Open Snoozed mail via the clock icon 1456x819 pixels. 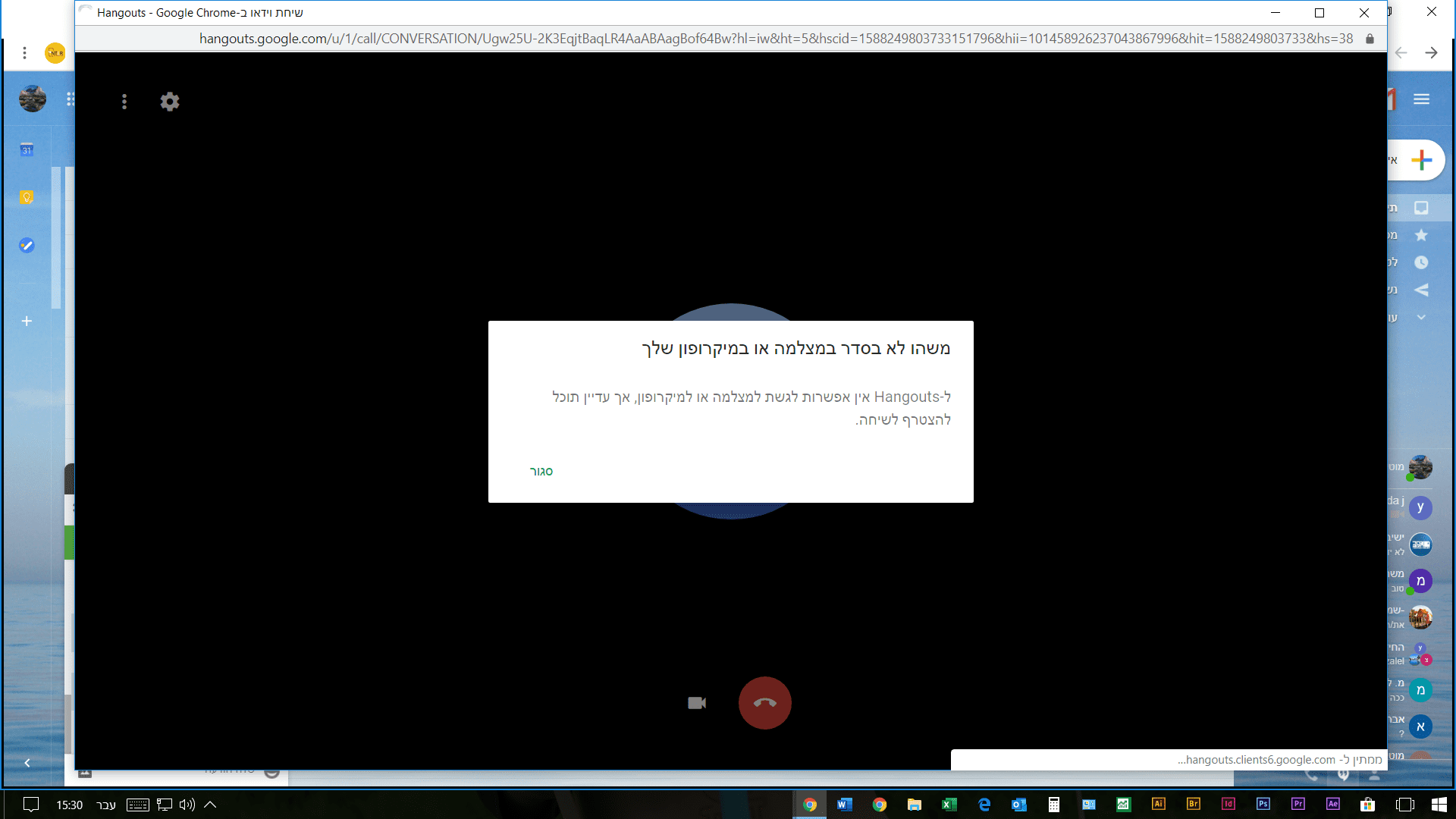(x=1421, y=262)
